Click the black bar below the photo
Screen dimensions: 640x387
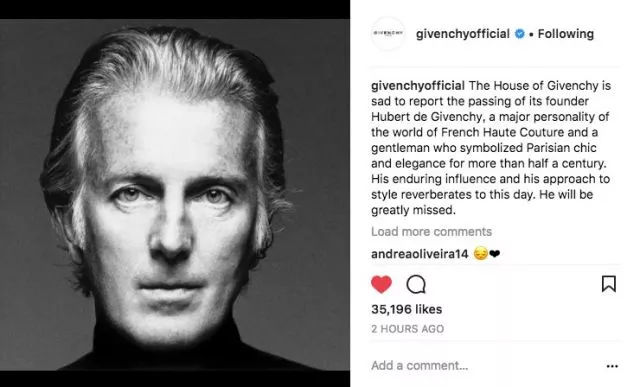point(175,378)
